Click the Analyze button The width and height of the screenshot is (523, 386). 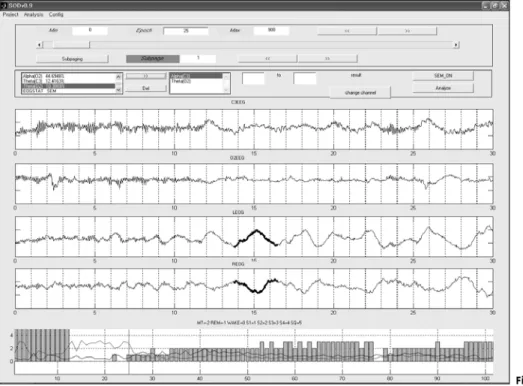[x=443, y=88]
